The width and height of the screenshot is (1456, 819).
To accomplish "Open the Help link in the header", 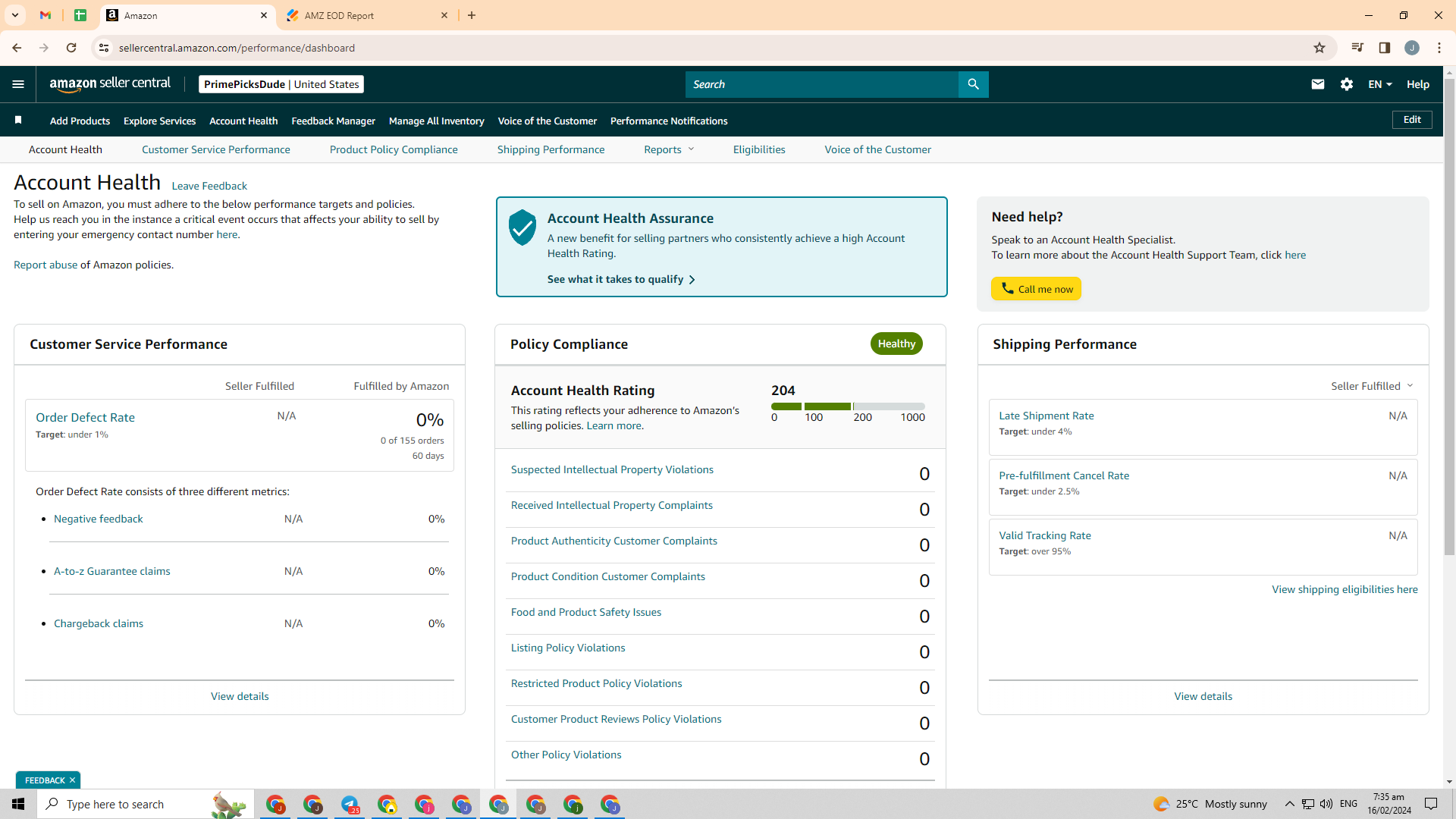I will pos(1418,84).
